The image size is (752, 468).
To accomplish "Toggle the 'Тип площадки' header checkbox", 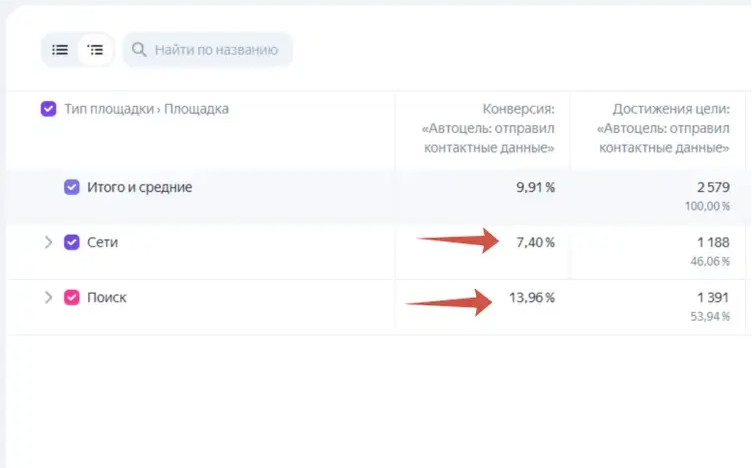I will click(48, 109).
